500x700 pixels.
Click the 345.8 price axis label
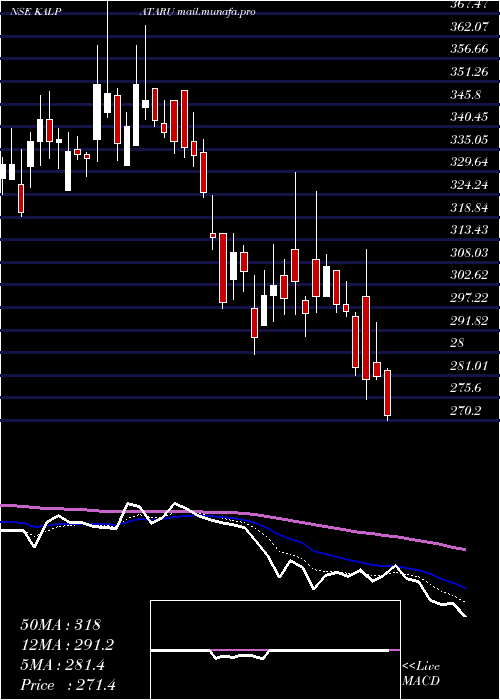pyautogui.click(x=466, y=94)
